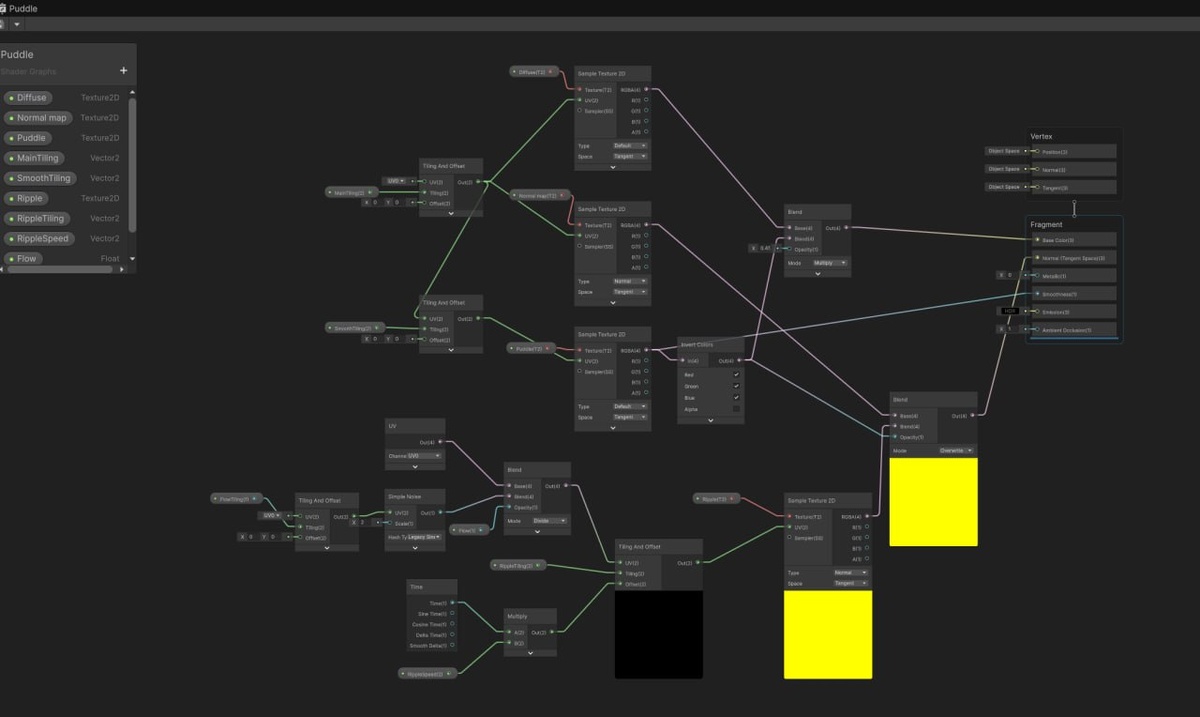The height and width of the screenshot is (717, 1200).
Task: Enable the Alpha channel in Invert Colors
Action: click(x=736, y=409)
